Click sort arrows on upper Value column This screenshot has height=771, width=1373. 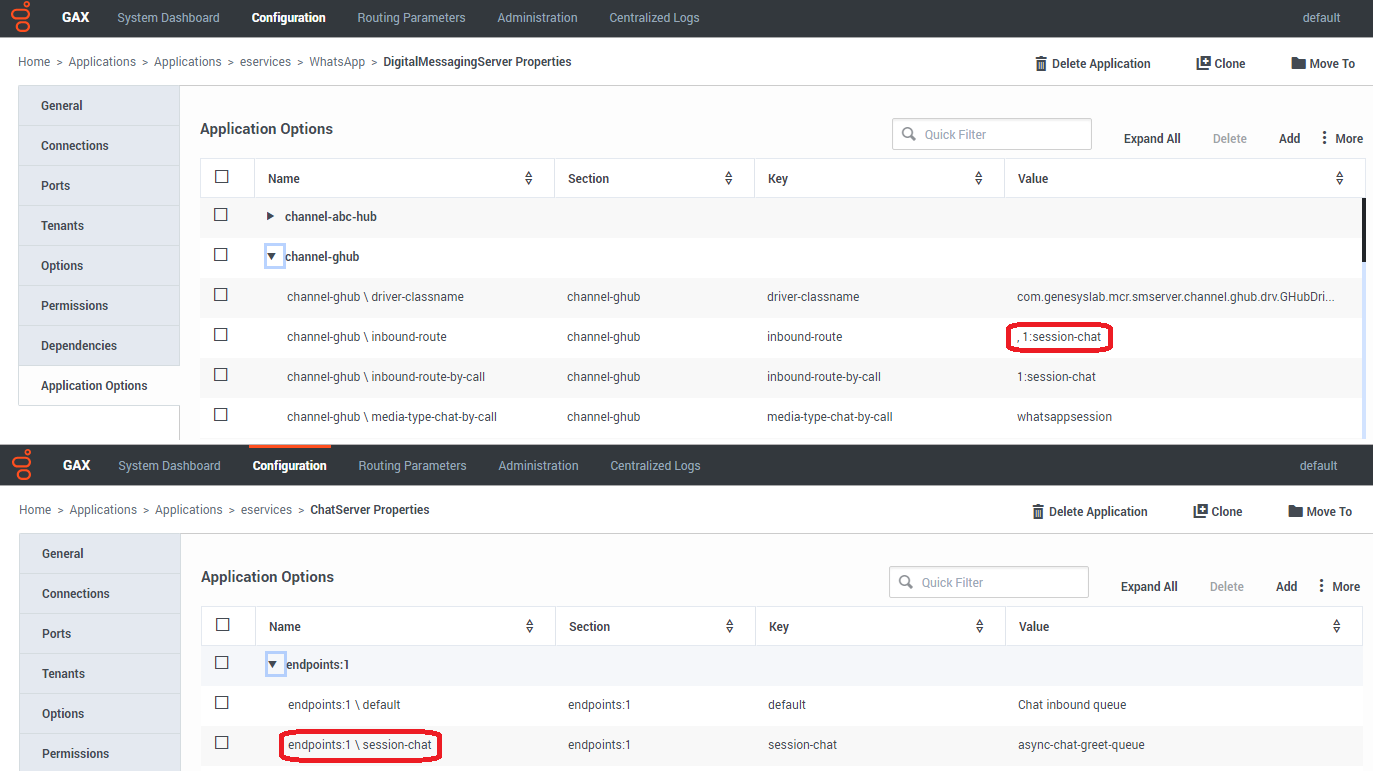1340,178
